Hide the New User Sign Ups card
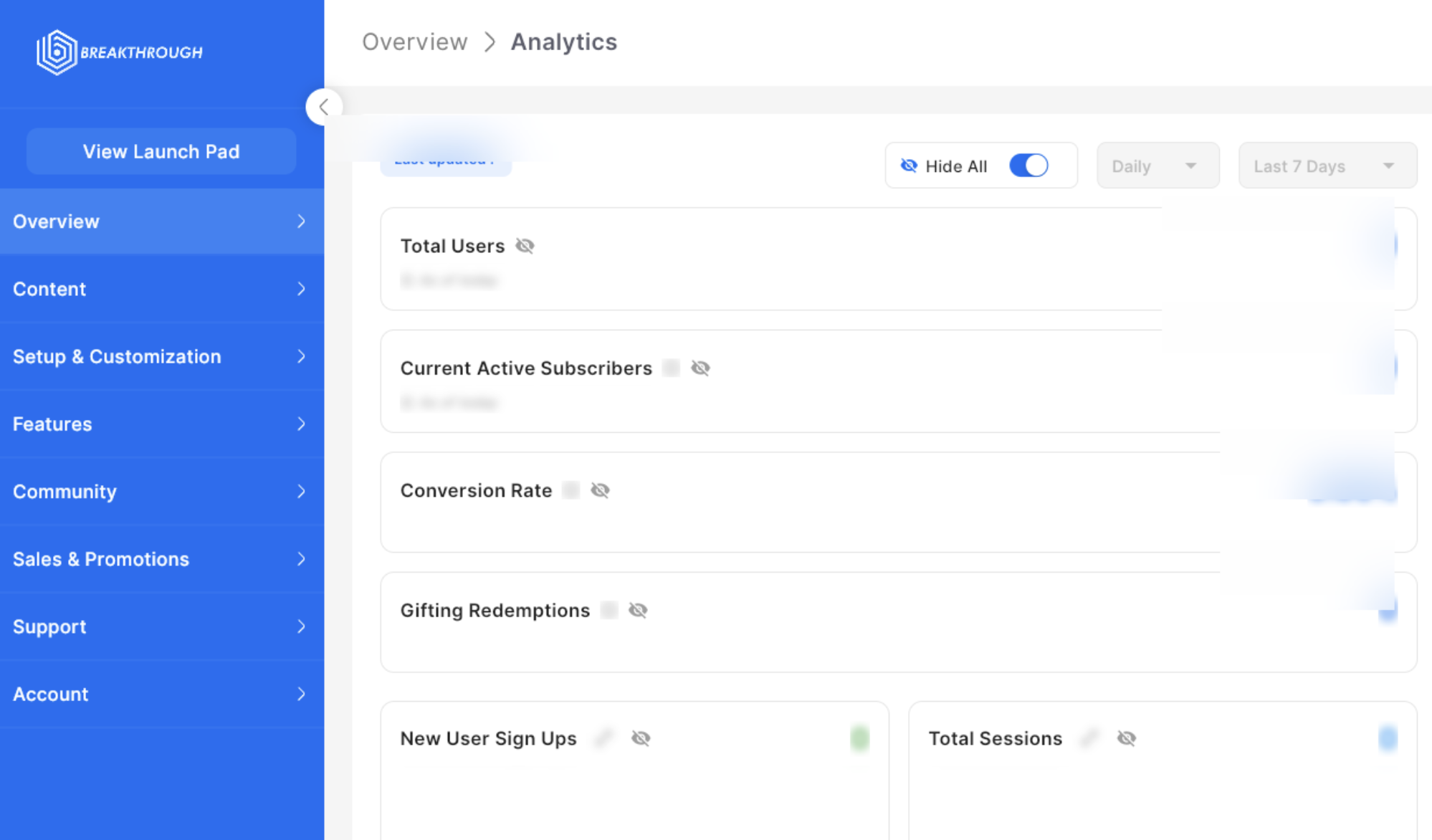Screen dimensions: 1432x840 point(641,738)
